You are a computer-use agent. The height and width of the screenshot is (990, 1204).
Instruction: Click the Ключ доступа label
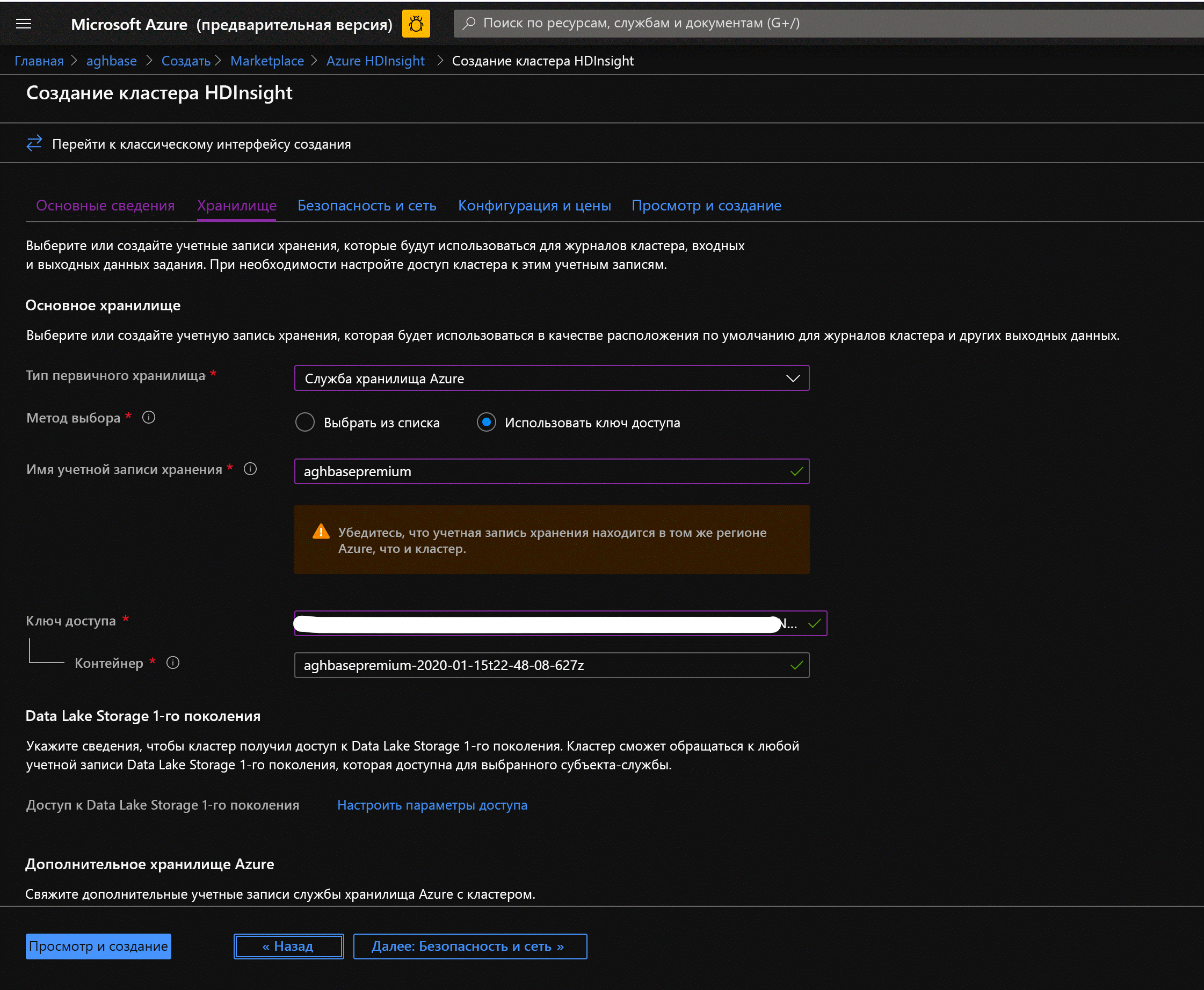(71, 621)
